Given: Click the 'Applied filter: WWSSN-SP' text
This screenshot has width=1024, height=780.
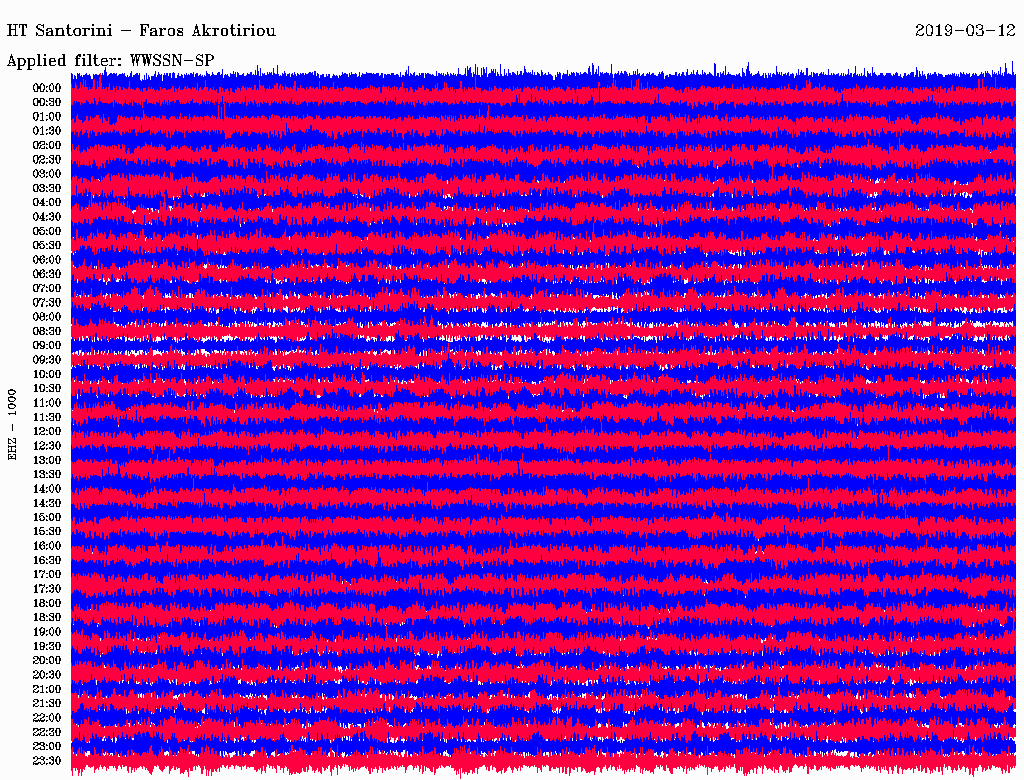Looking at the screenshot, I should (x=110, y=61).
